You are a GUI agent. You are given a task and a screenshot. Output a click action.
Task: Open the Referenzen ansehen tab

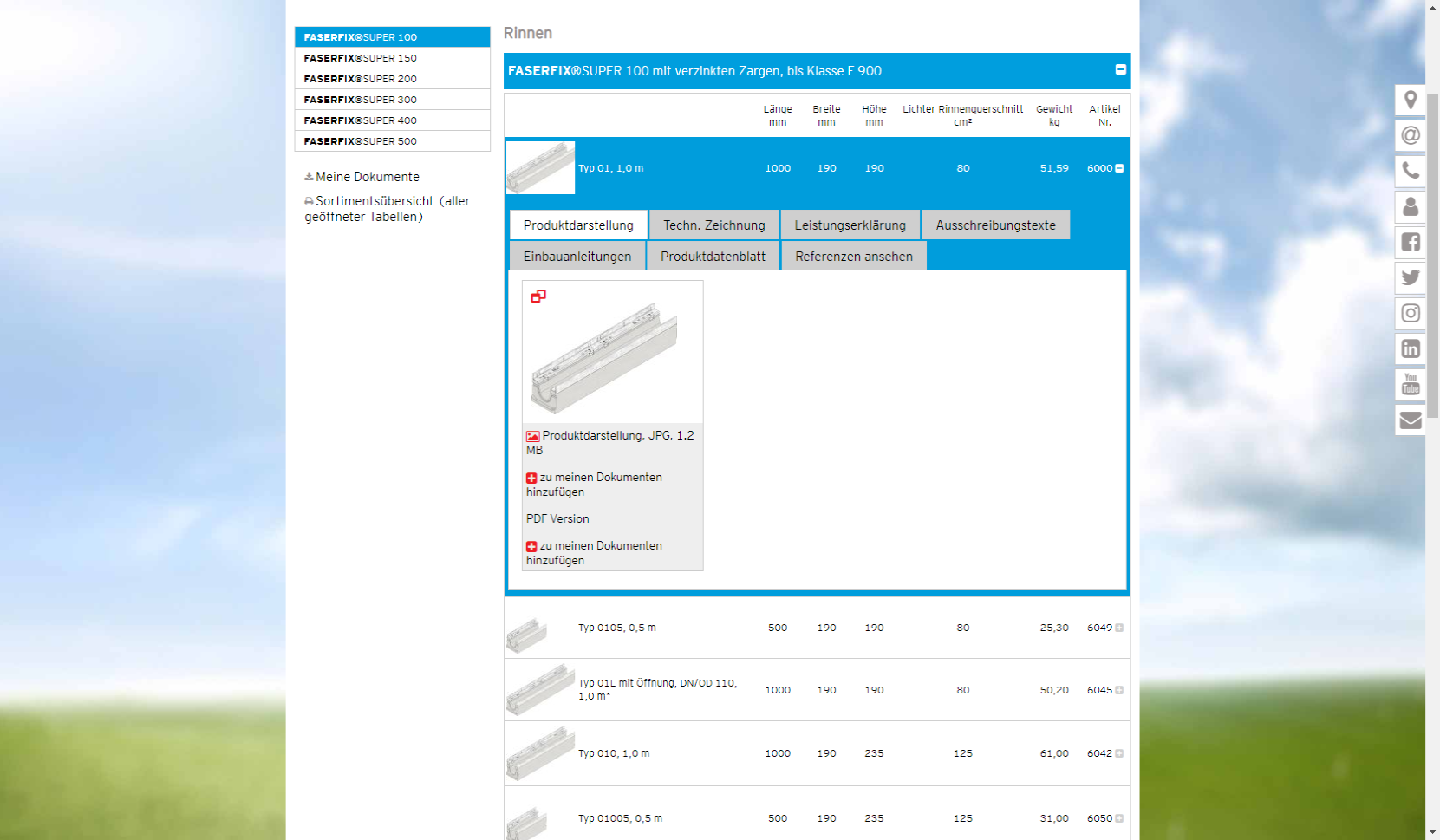pos(854,256)
